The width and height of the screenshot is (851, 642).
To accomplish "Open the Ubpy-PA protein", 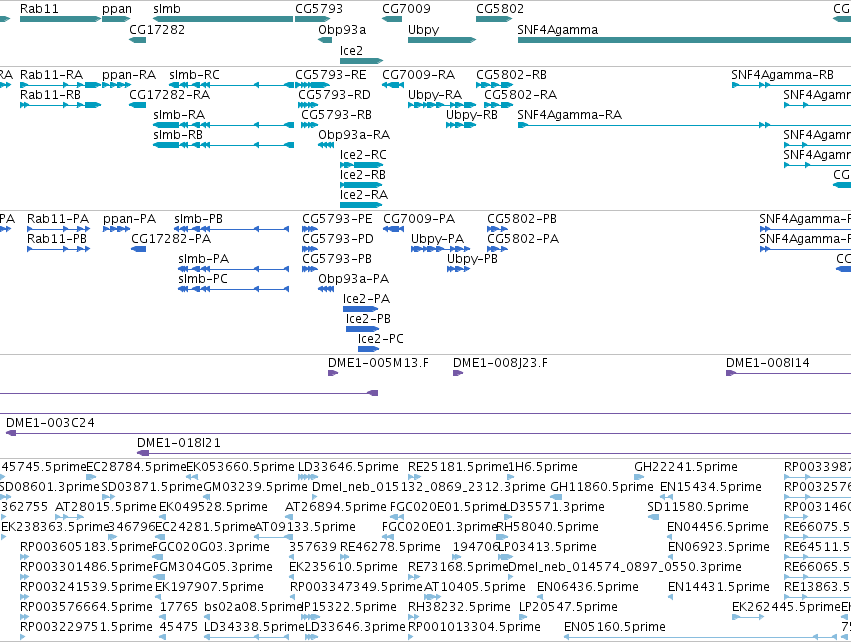I will click(x=437, y=240).
